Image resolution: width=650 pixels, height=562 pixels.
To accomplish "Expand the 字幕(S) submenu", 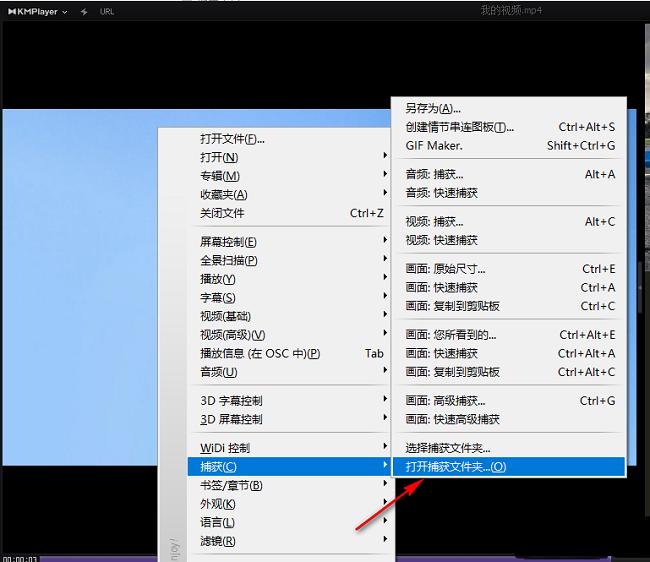I will click(x=218, y=298).
